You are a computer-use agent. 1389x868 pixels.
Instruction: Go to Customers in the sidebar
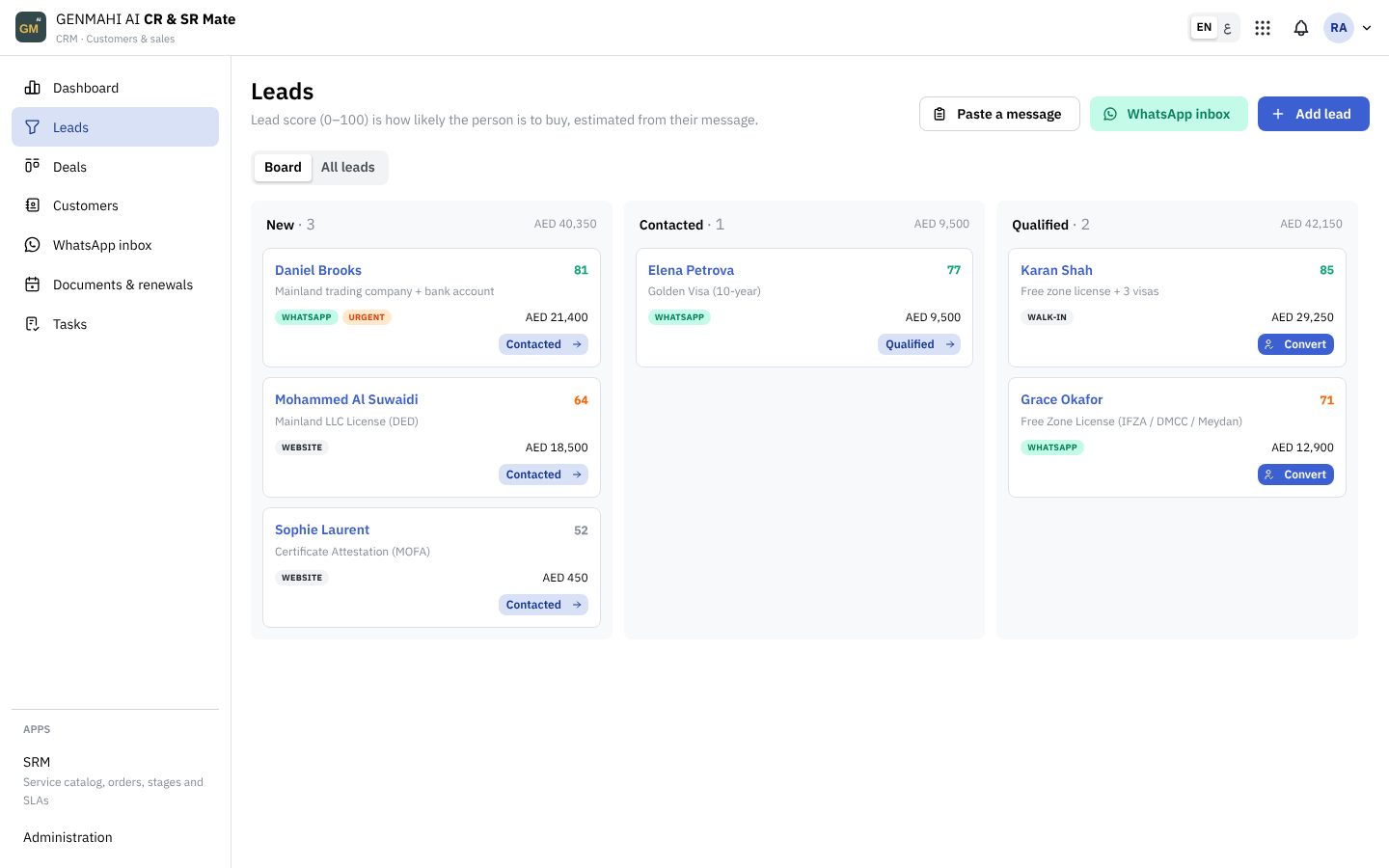pos(115,205)
